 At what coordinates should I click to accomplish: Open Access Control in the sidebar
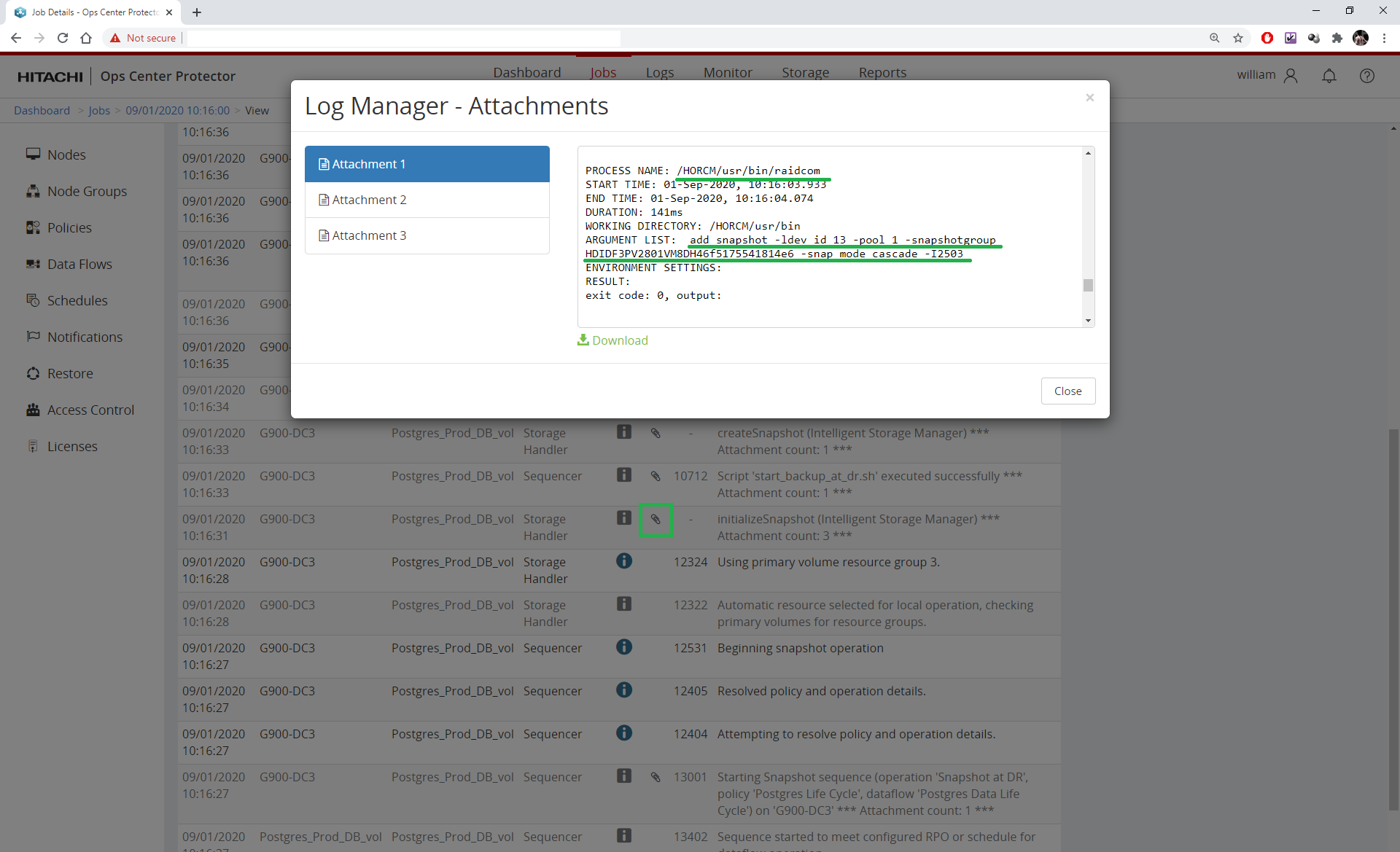click(90, 410)
